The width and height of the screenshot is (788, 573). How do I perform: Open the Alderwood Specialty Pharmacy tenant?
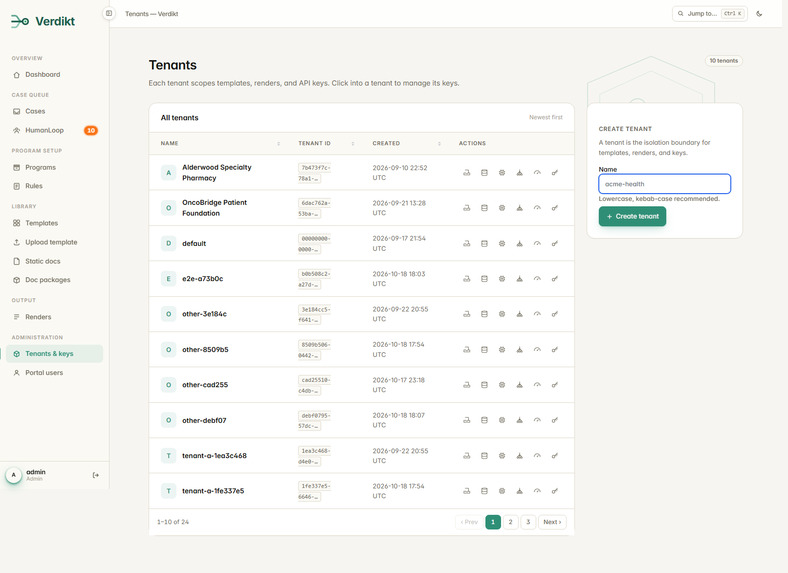[217, 173]
